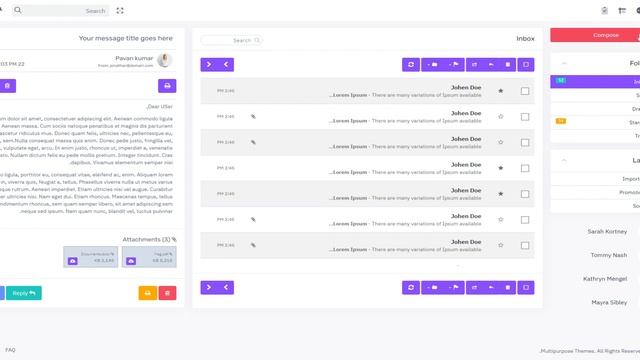Click clipboard icon in top-right header
The image size is (640, 360).
tap(604, 11)
